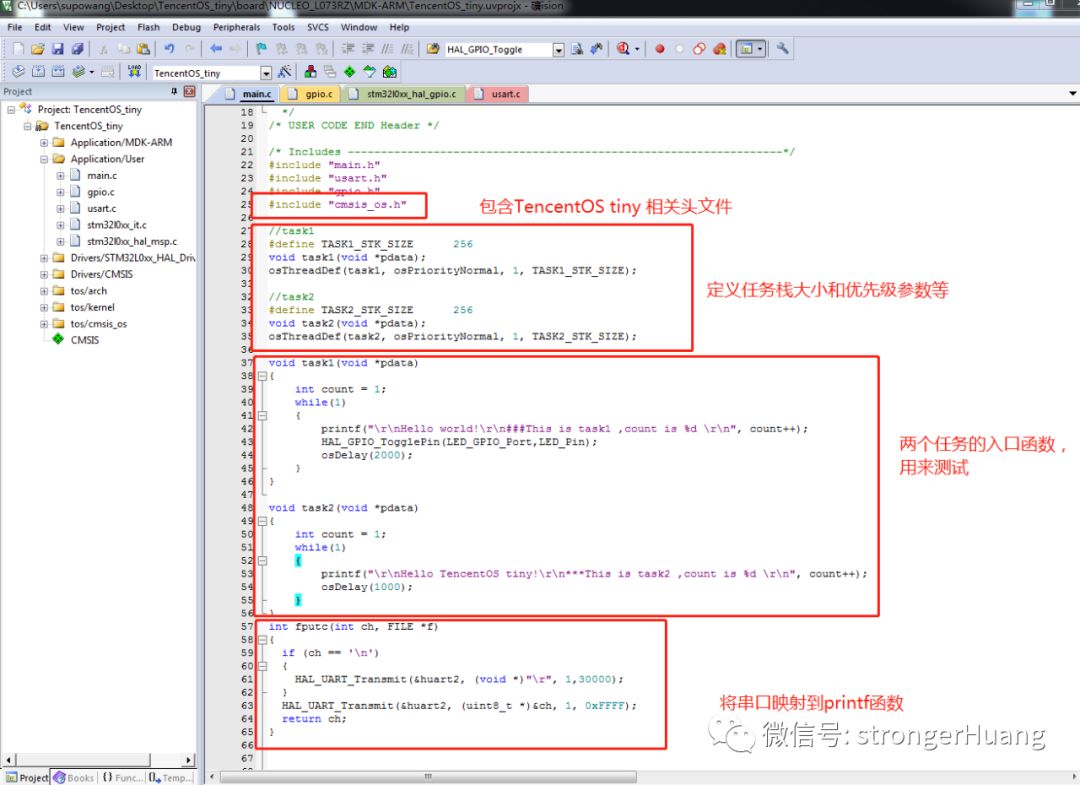Image resolution: width=1080 pixels, height=785 pixels.
Task: Show the Functions panel tab
Action: tap(123, 777)
